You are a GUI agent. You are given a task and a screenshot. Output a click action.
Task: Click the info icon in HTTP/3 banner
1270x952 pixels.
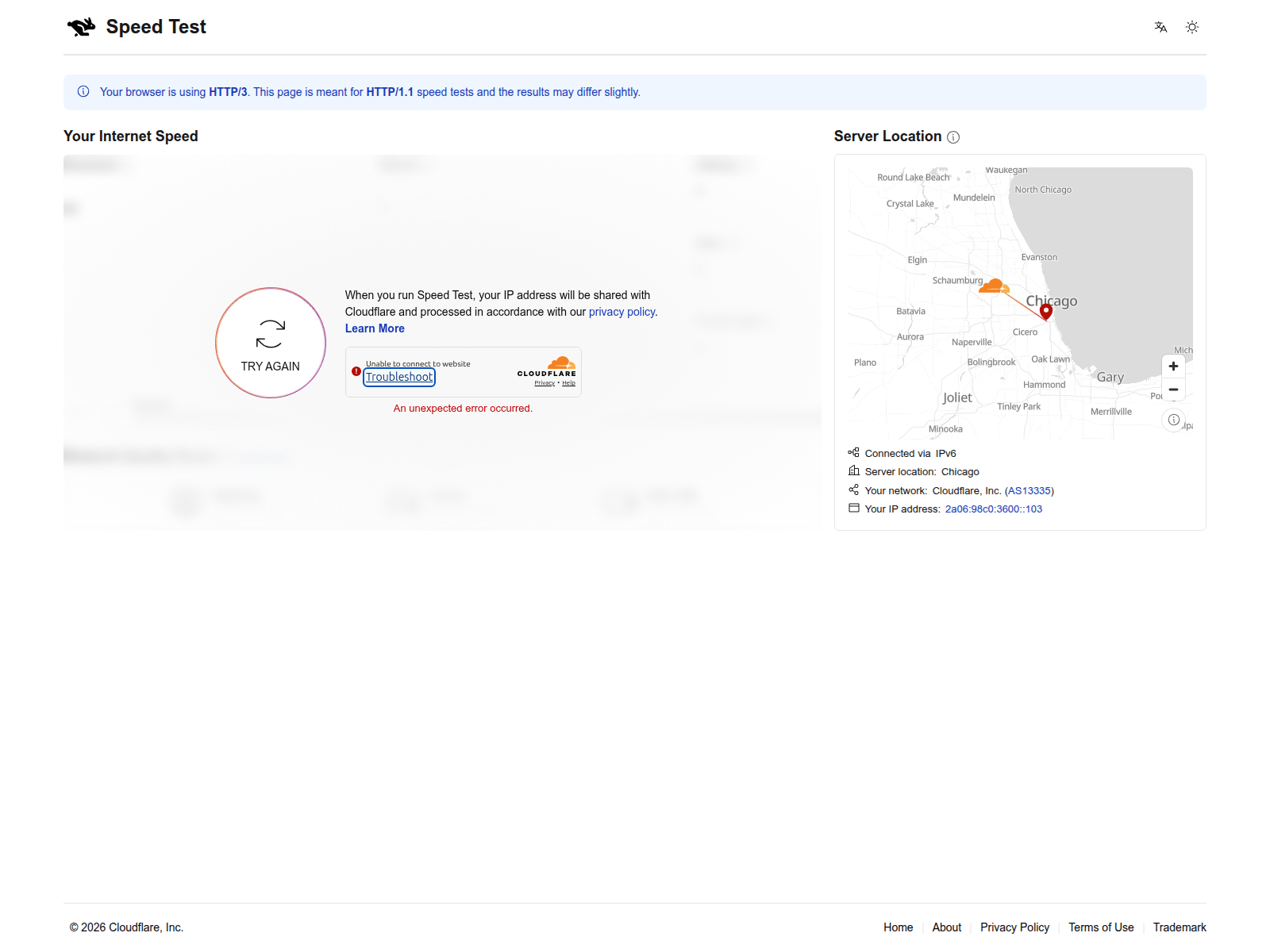[x=83, y=92]
